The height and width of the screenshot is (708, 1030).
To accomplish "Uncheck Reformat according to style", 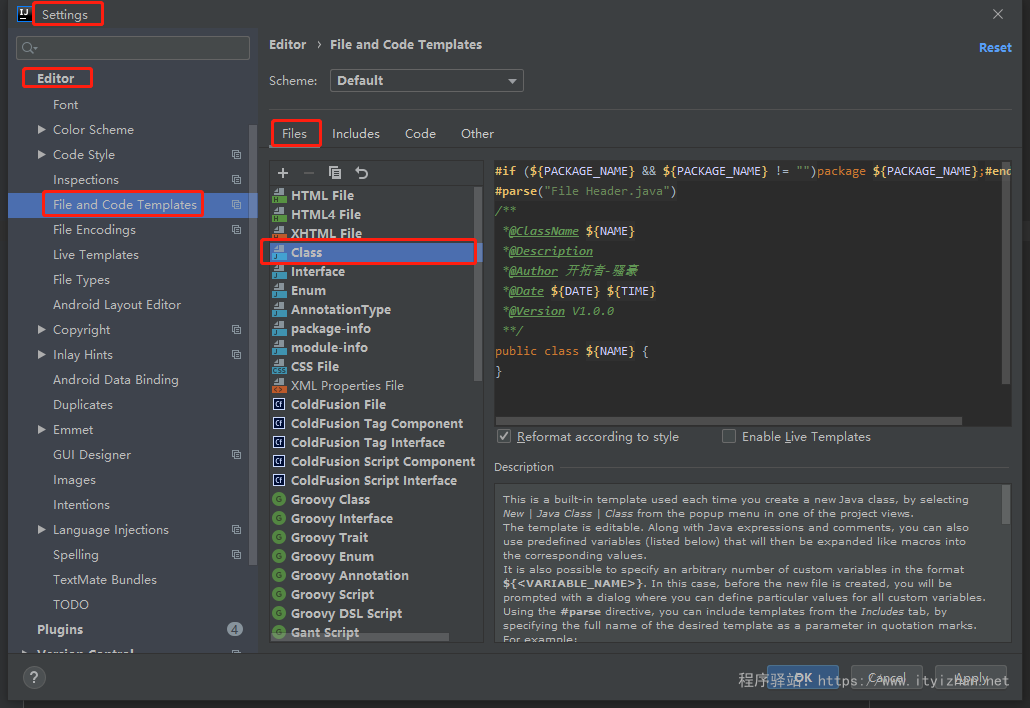I will point(504,436).
